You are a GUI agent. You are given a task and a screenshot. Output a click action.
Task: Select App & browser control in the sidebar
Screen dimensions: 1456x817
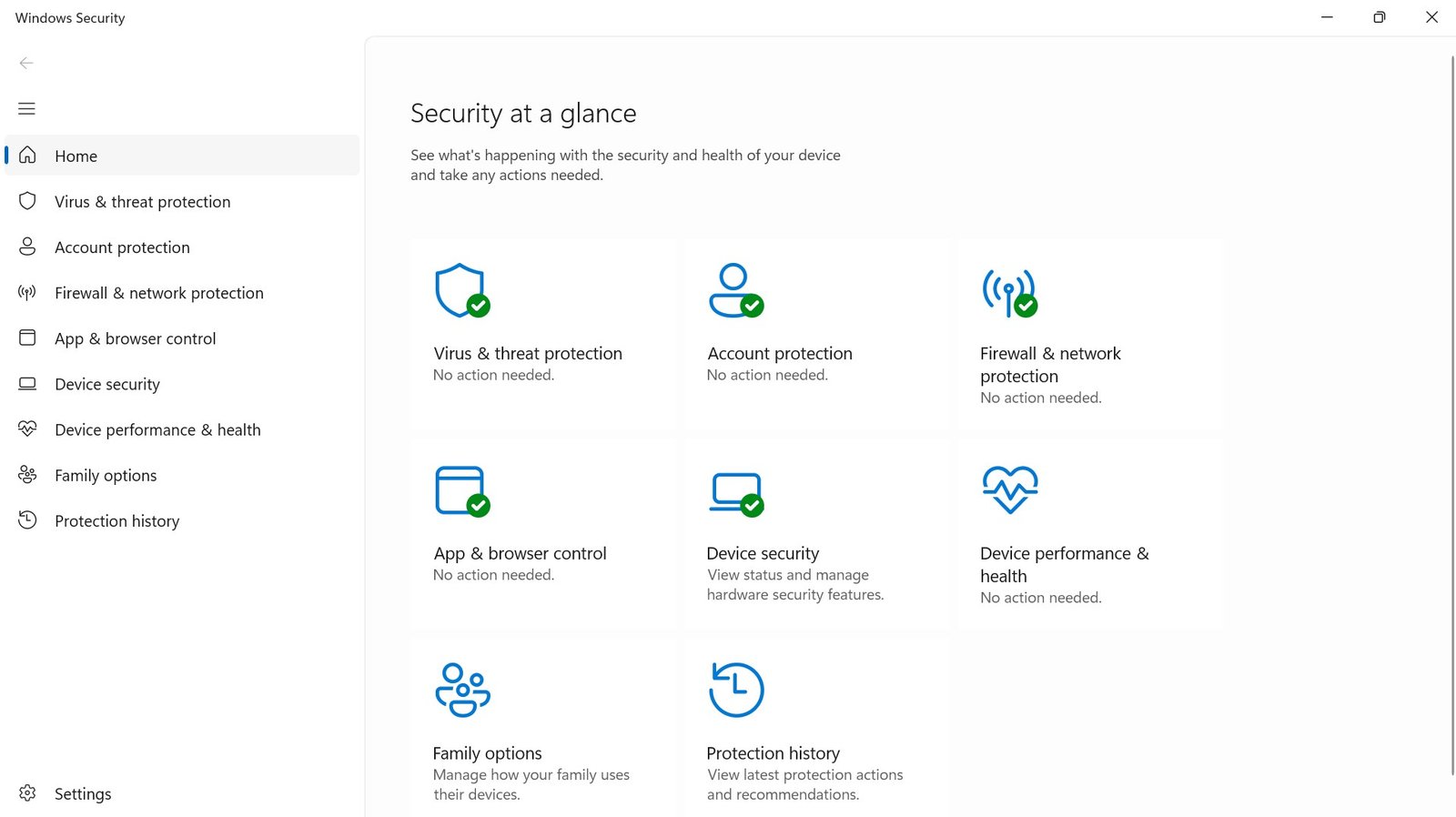182,338
